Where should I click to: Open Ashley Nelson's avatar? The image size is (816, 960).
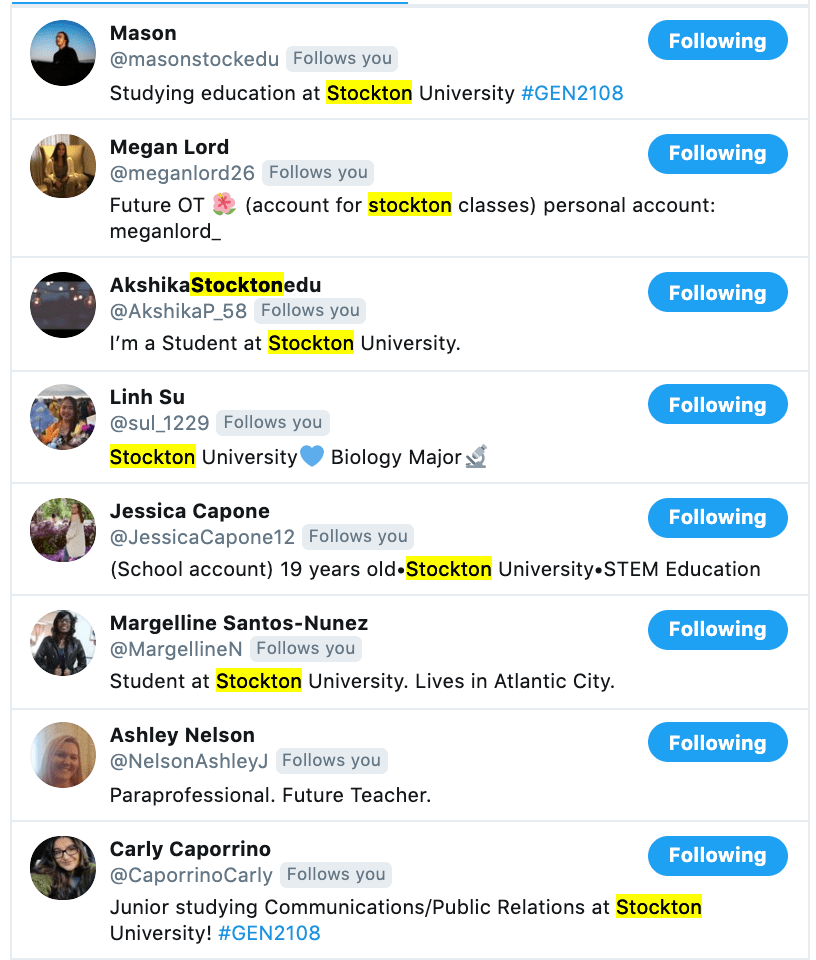(62, 755)
